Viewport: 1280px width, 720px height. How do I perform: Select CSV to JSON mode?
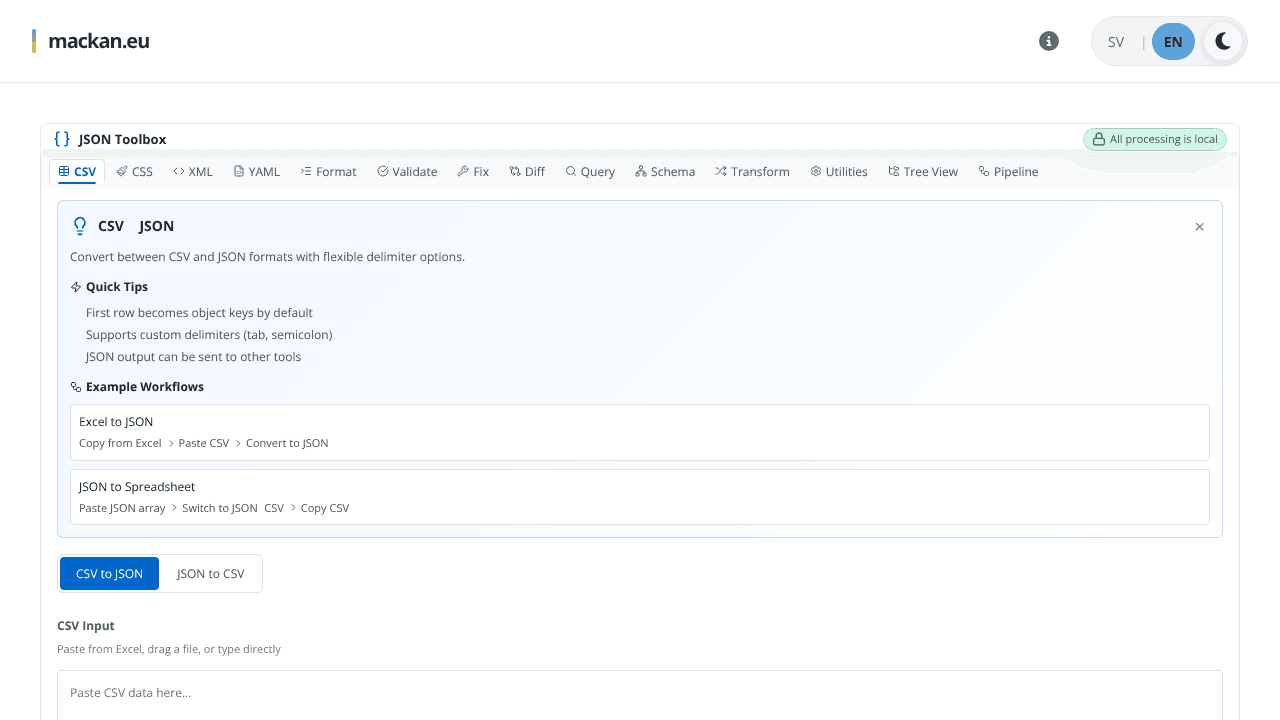pyautogui.click(x=109, y=574)
